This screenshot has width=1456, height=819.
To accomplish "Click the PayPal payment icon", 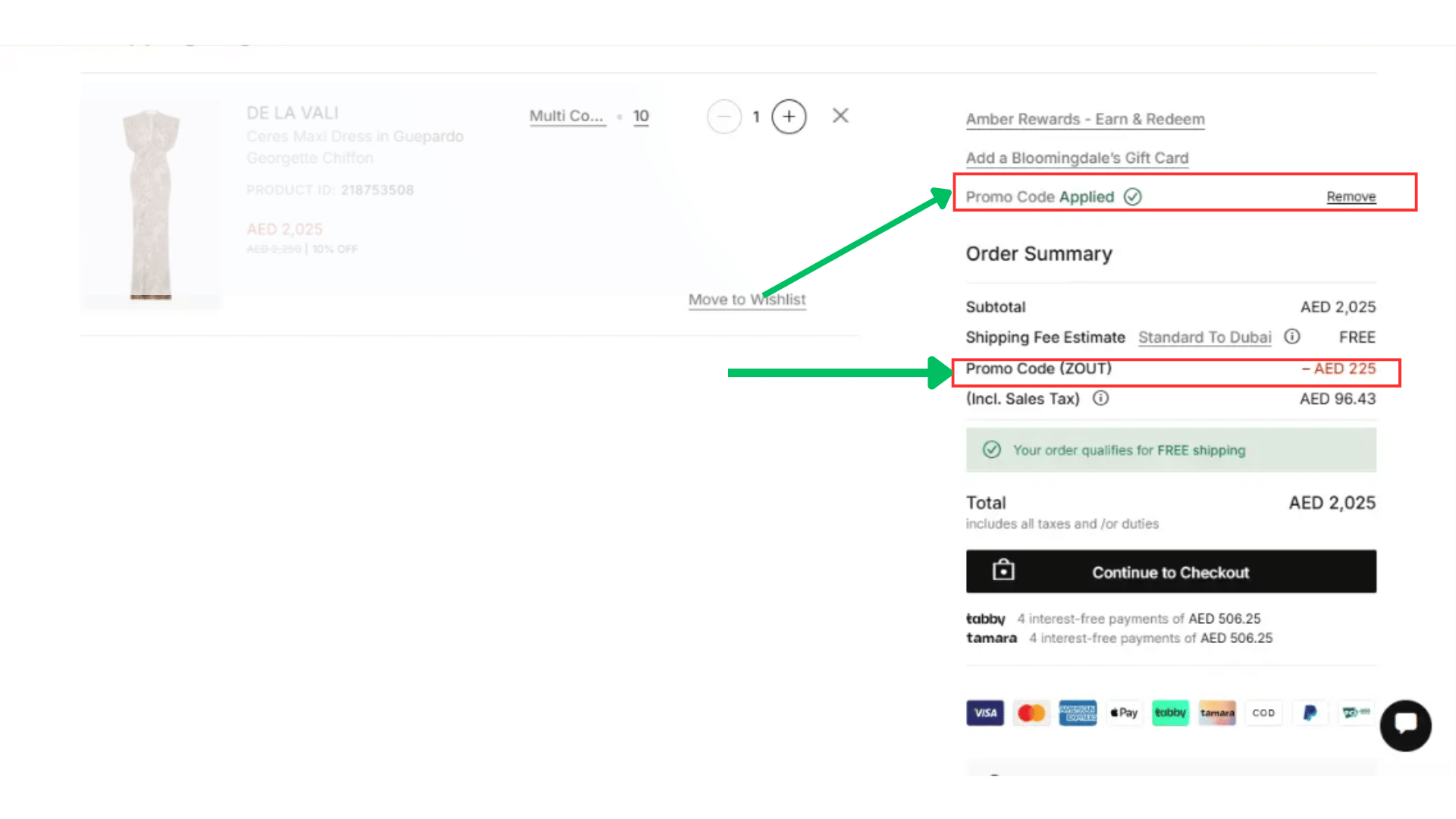I will [x=1310, y=713].
